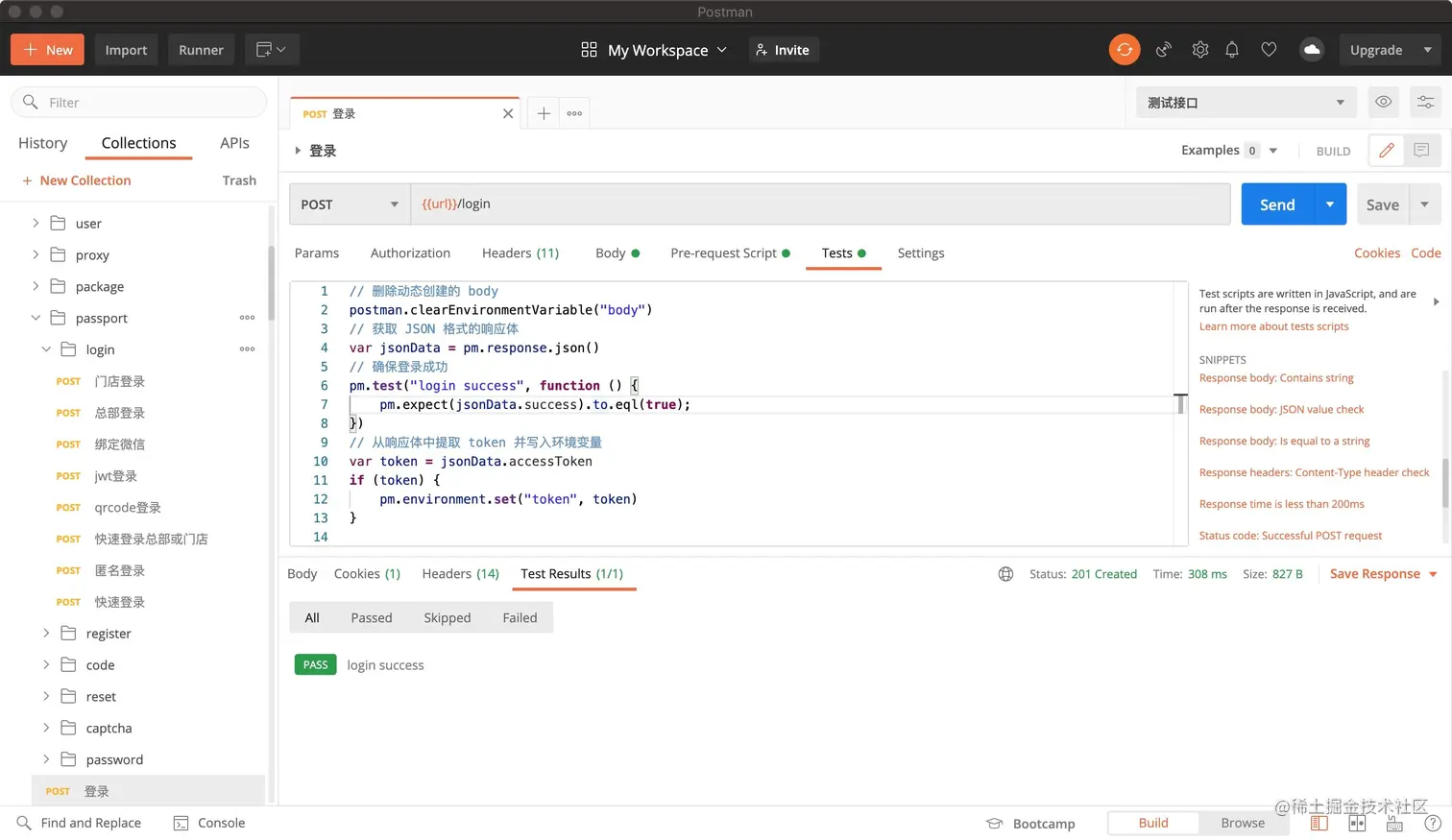Close the POST 登录 request tab
Image resolution: width=1452 pixels, height=840 pixels.
[508, 113]
